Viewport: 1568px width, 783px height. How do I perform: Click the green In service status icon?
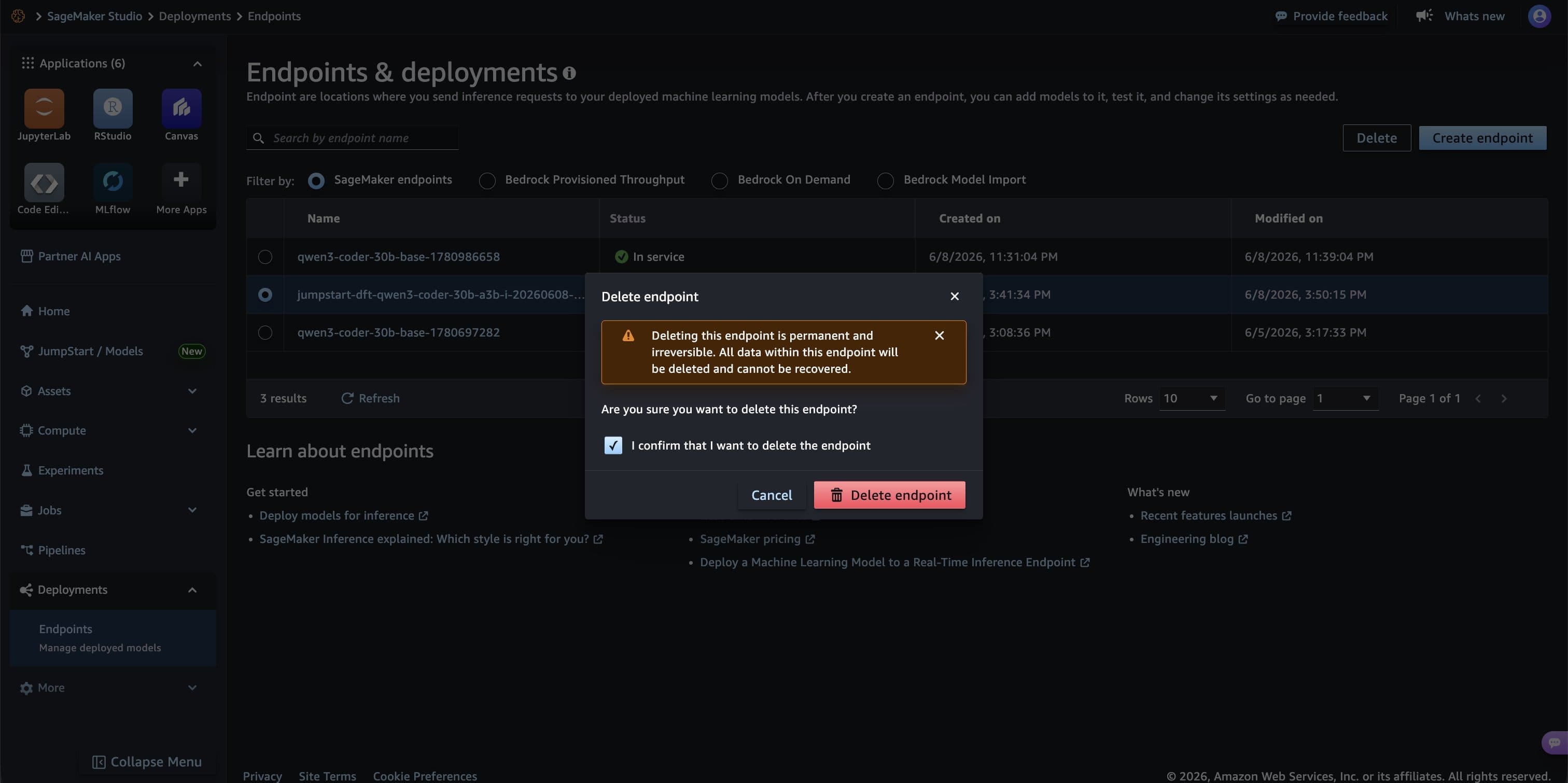[621, 257]
